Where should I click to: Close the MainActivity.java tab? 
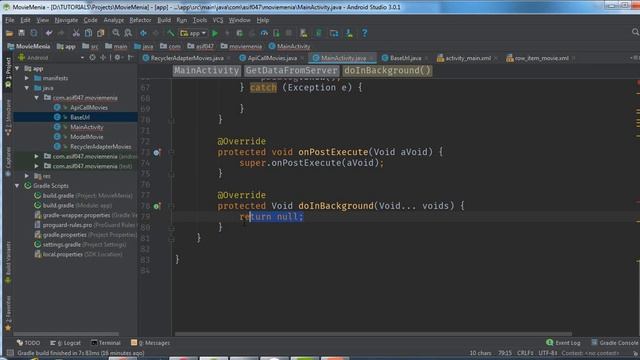pos(371,58)
